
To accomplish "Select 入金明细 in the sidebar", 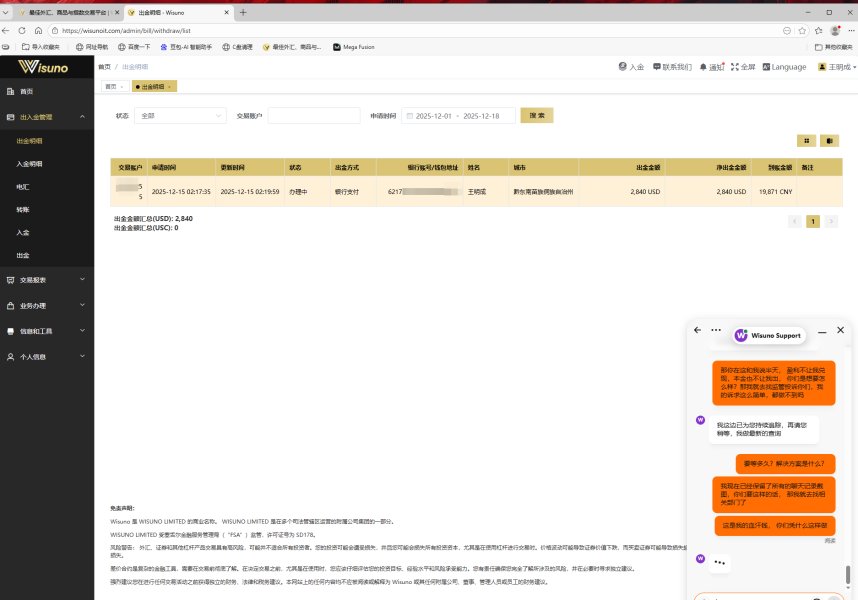I will 30,163.
